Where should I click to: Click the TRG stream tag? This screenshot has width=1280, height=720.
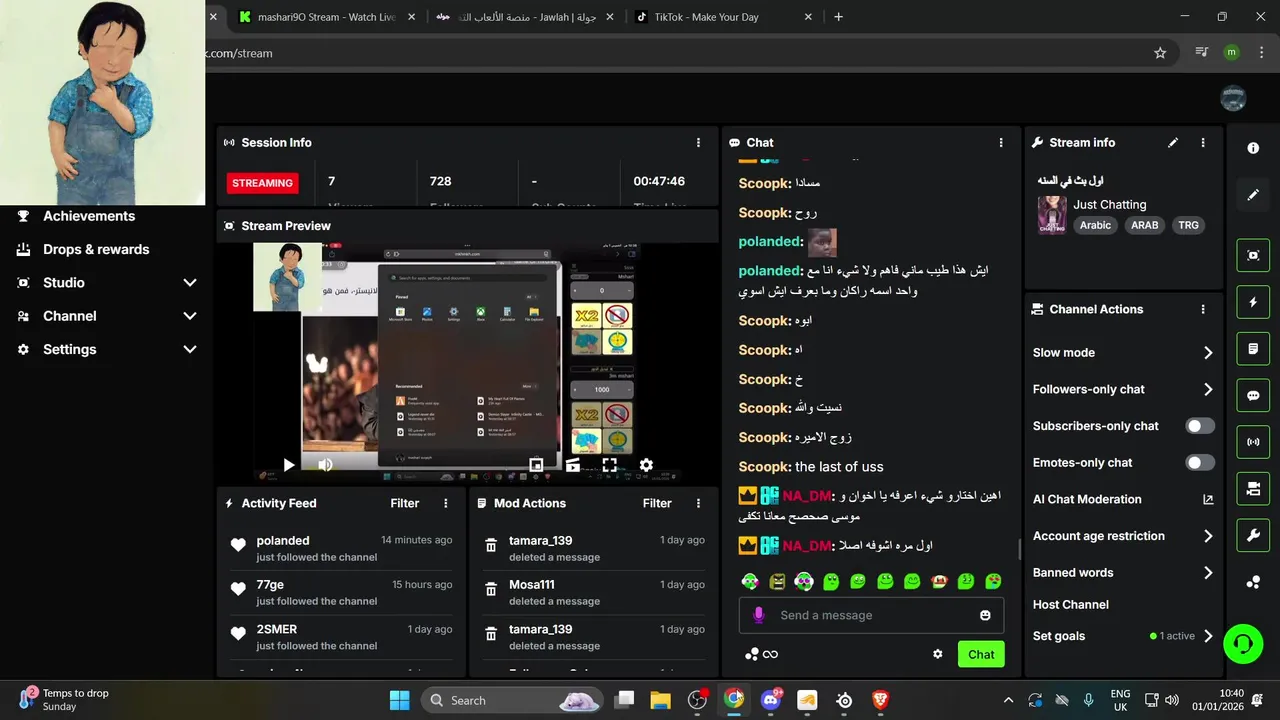[x=1188, y=225]
